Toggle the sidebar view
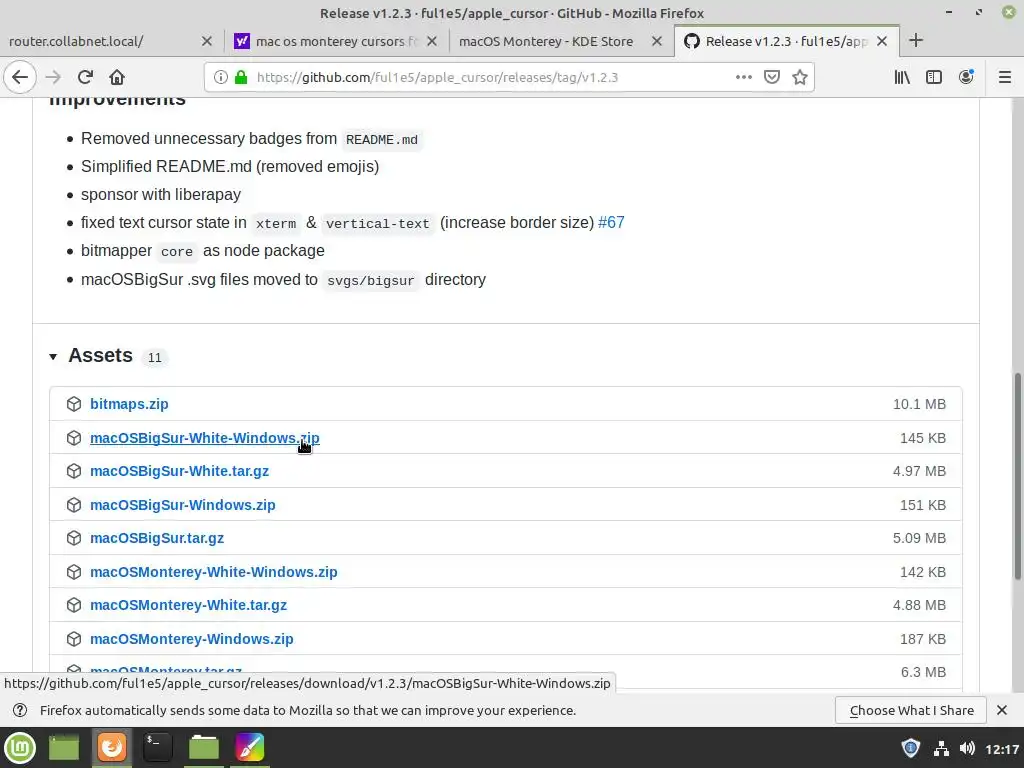 coord(934,77)
